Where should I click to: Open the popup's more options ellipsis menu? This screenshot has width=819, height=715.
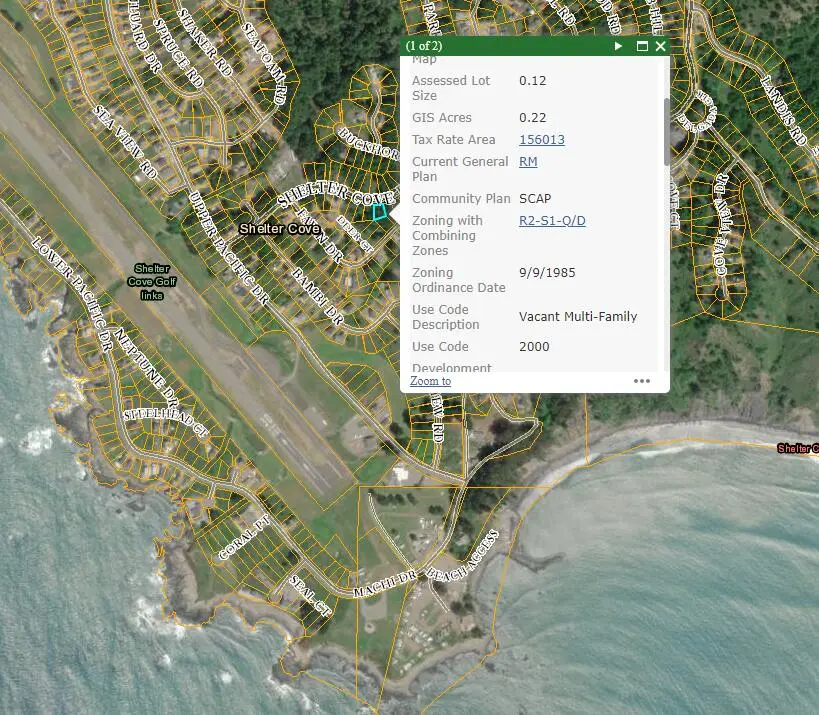pyautogui.click(x=641, y=381)
